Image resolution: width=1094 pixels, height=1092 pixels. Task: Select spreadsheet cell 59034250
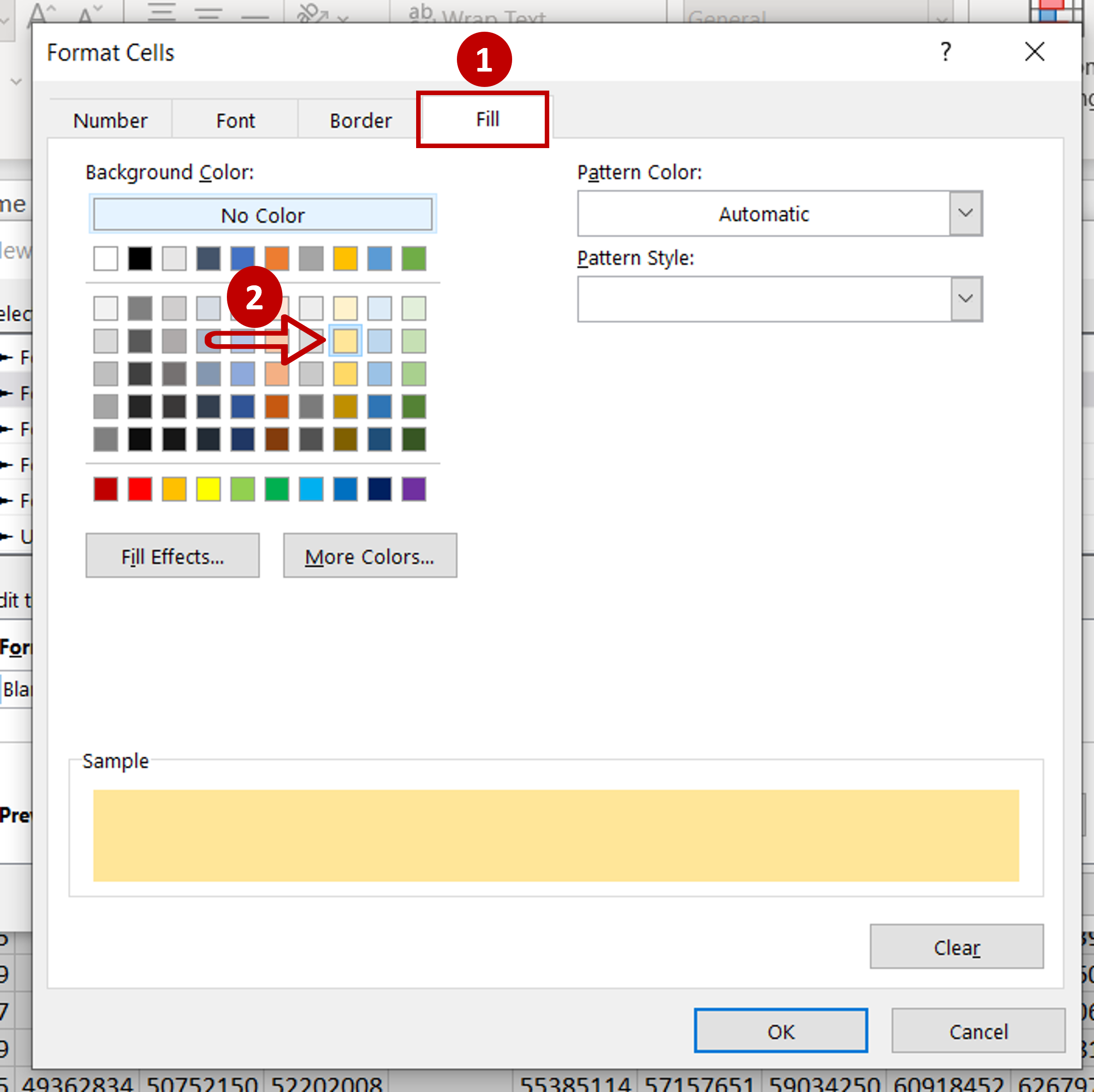824,1082
